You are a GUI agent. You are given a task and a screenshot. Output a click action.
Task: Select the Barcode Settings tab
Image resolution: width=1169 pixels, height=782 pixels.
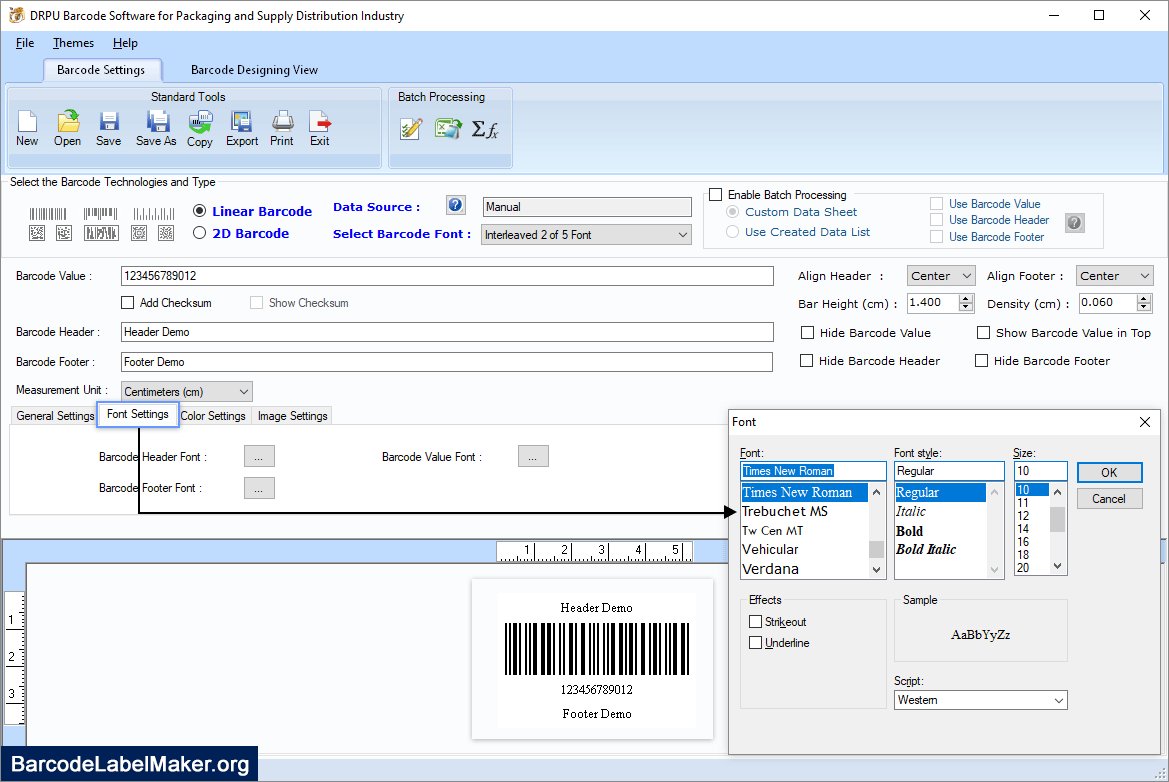pyautogui.click(x=101, y=69)
